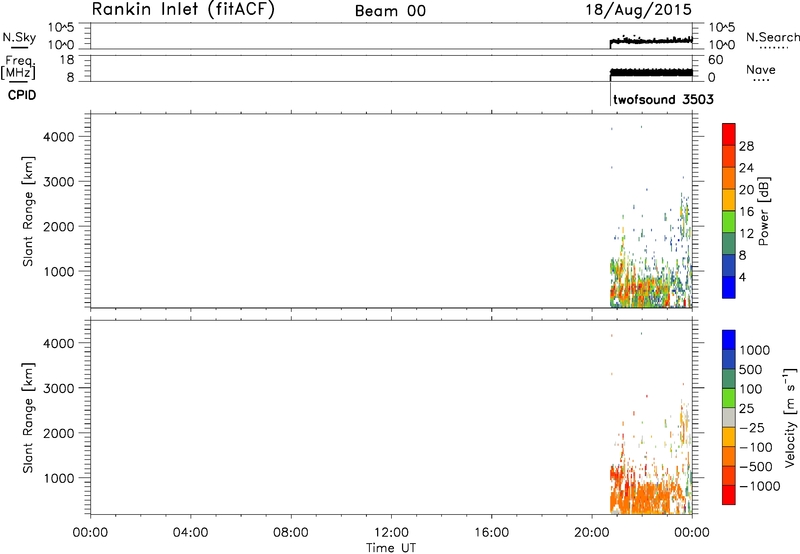This screenshot has width=800, height=554.
Task: Click the "4" label on power colorbar
Action: coord(742,277)
